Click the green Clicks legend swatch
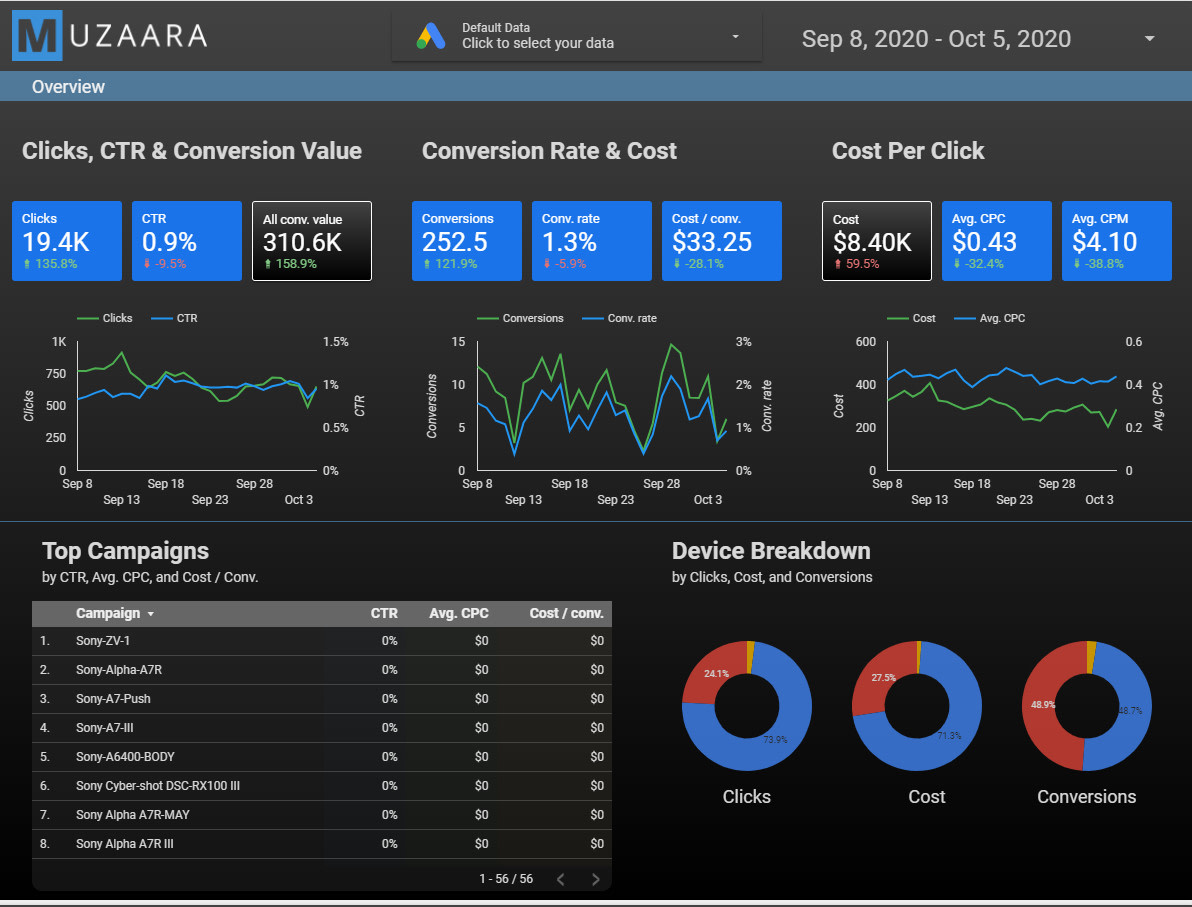This screenshot has height=907, width=1192. (x=88, y=318)
